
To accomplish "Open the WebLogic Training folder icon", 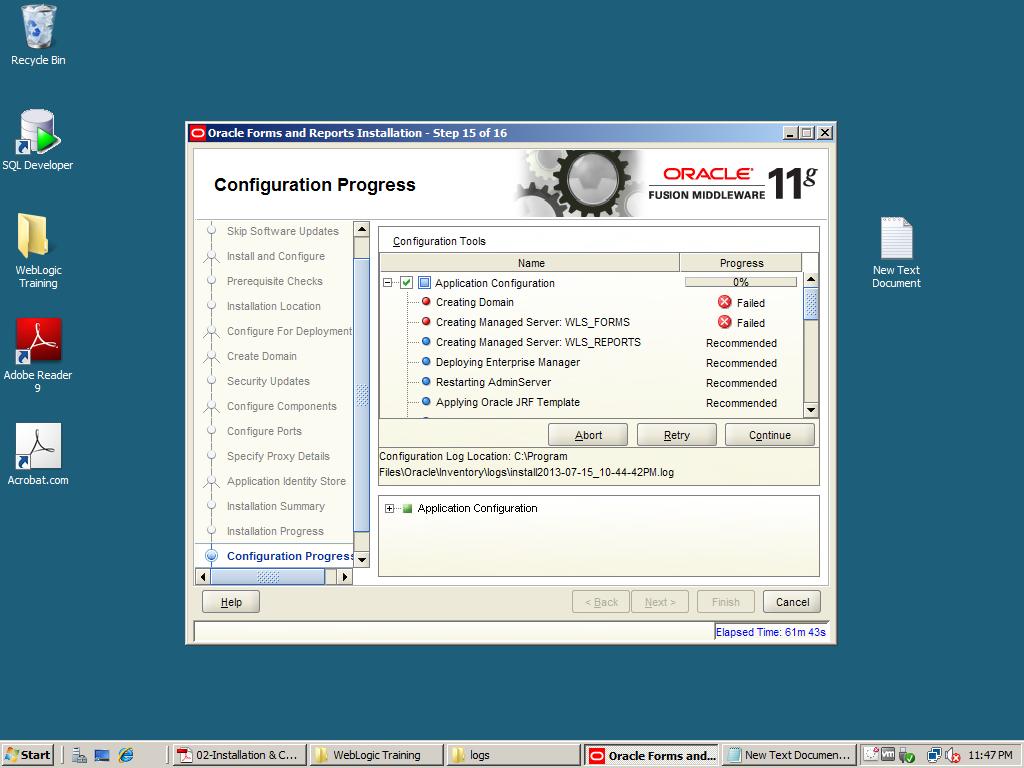I will [37, 238].
